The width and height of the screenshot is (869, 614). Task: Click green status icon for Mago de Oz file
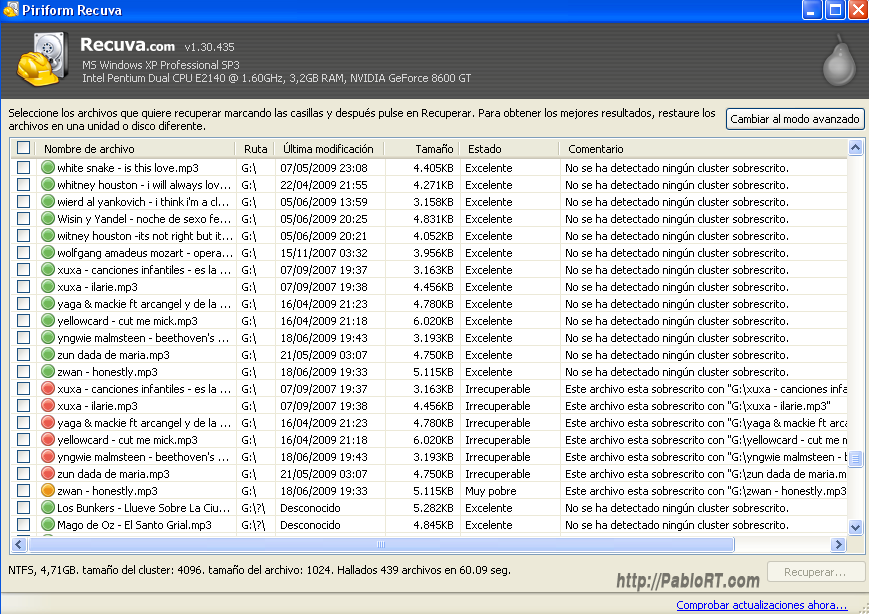point(47,525)
